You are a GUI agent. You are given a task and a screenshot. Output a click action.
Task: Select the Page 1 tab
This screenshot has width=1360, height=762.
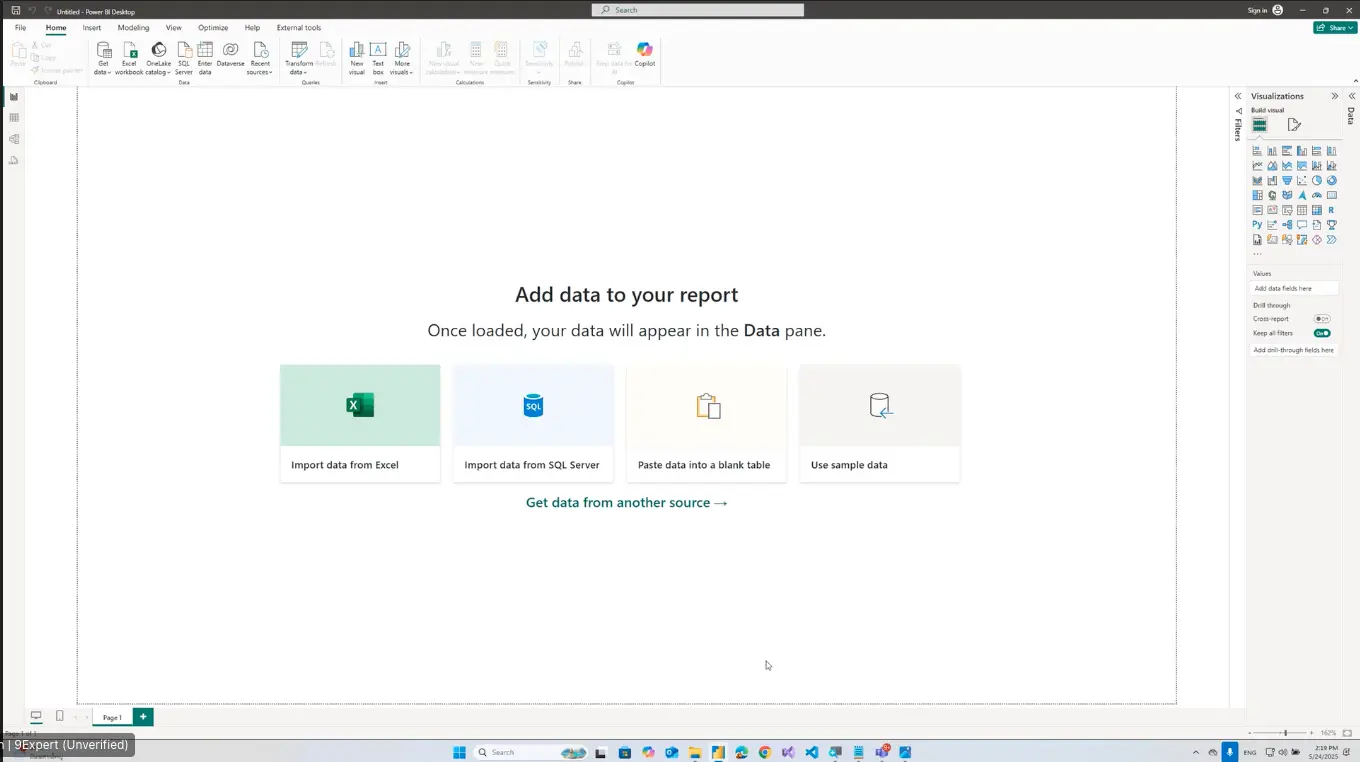(112, 717)
